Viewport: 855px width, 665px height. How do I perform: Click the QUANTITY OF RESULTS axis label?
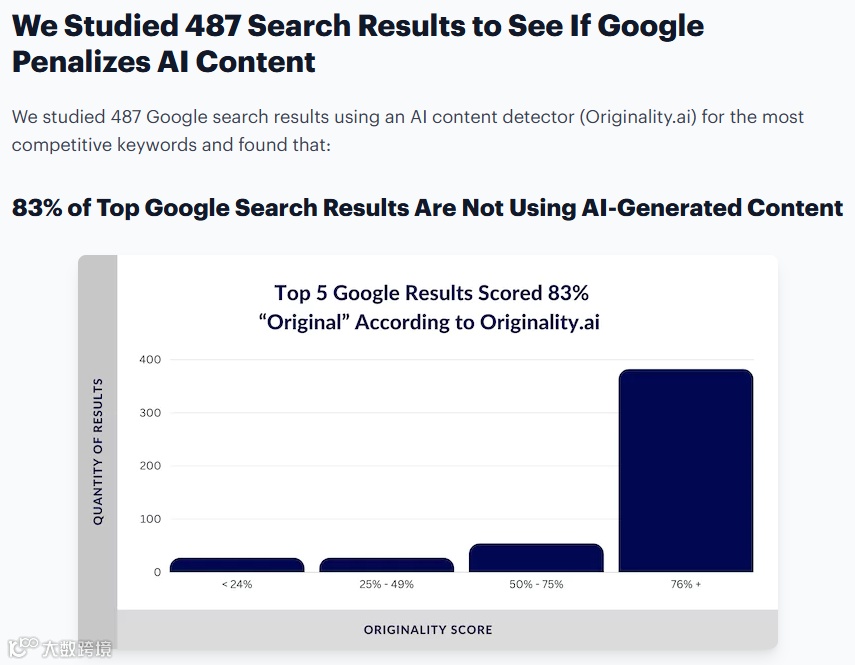click(98, 452)
